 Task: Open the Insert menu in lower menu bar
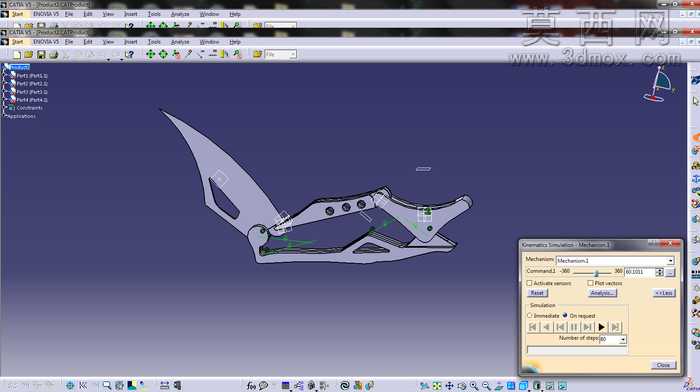[130, 42]
